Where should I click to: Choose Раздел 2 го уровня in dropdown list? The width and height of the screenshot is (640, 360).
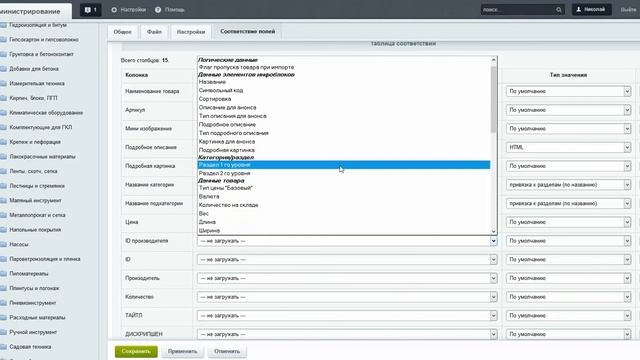click(344, 173)
